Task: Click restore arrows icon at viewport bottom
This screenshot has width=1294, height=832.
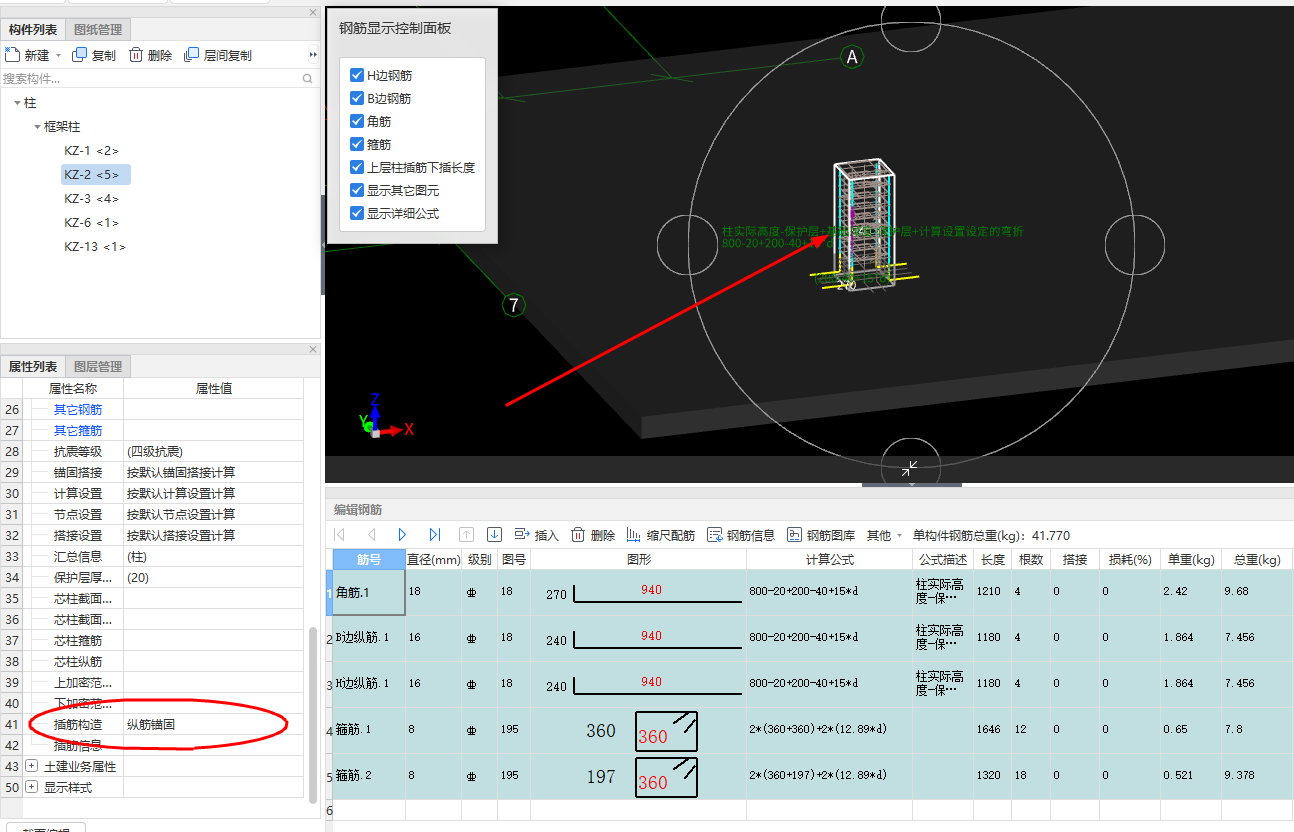Action: click(910, 468)
